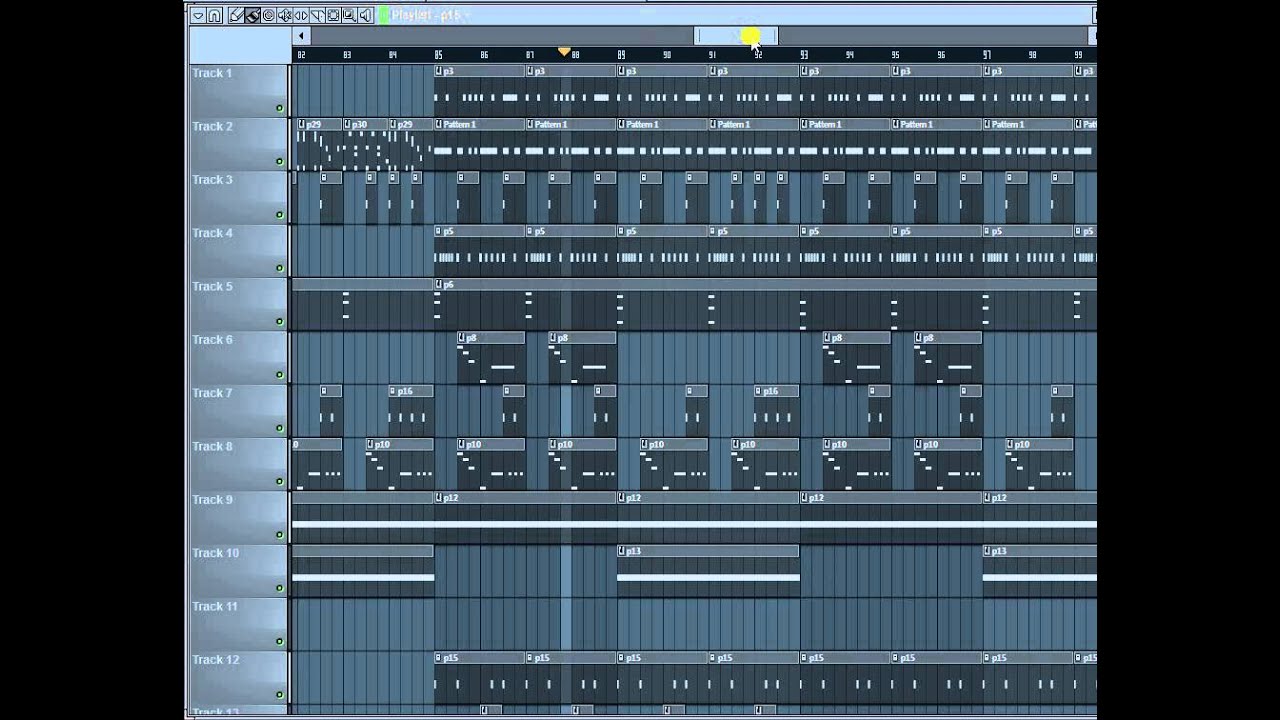
Task: Jump to bar 97 on the timeline ruler
Action: point(987,55)
